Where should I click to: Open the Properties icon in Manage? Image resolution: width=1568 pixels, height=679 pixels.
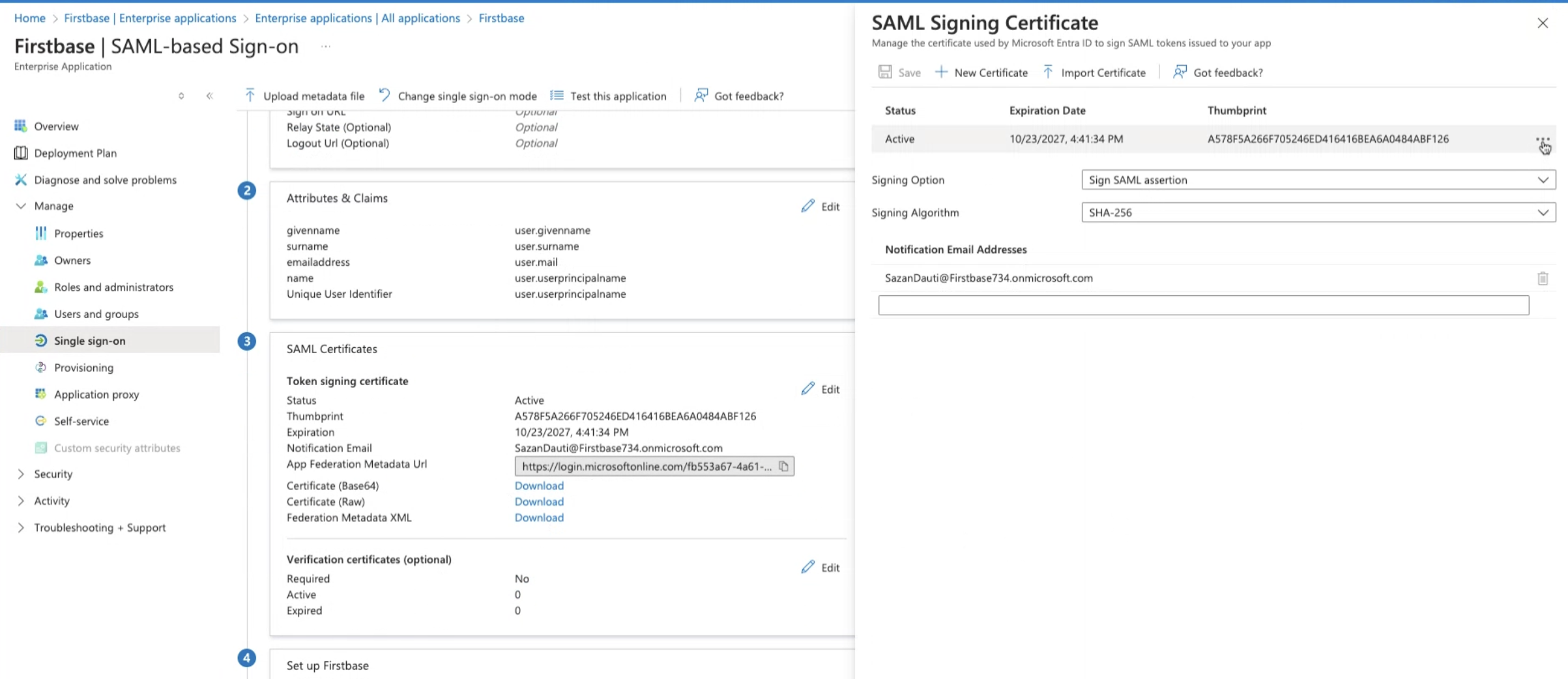(x=40, y=233)
